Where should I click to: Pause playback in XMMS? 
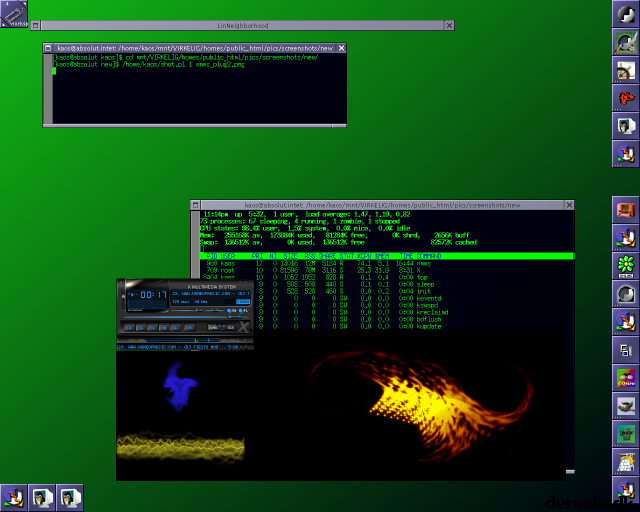[x=153, y=328]
